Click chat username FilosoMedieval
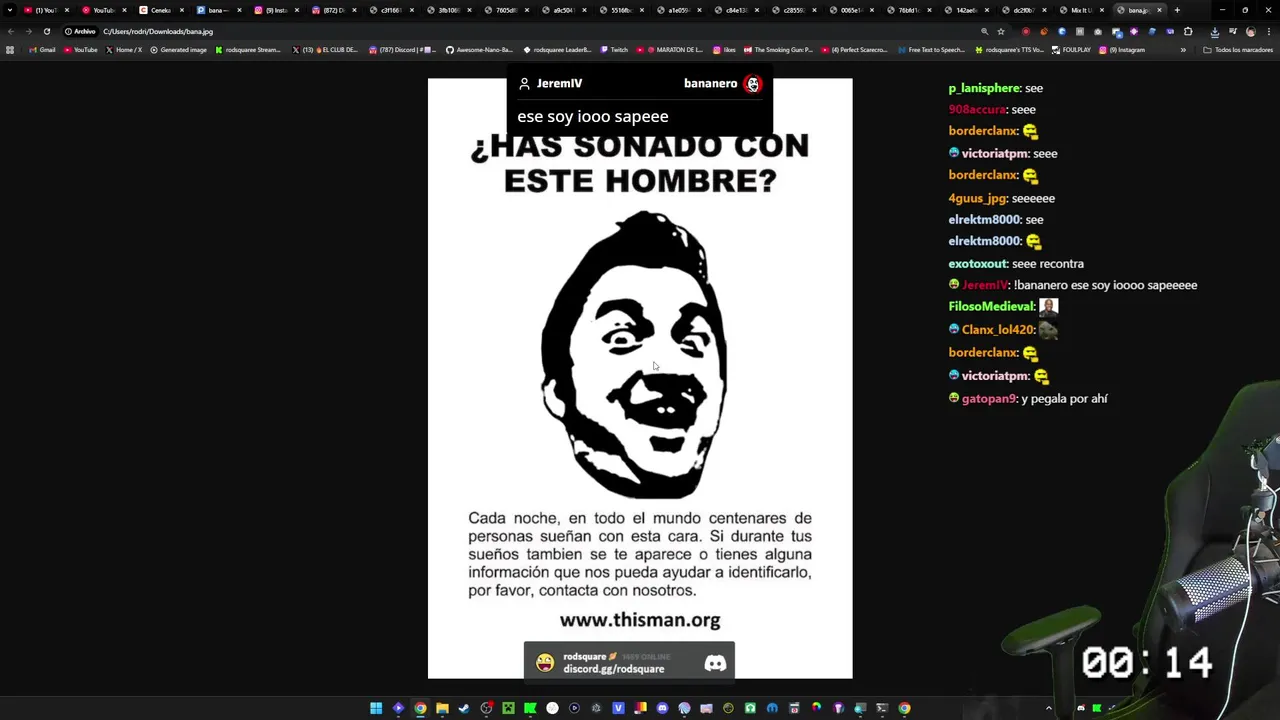The image size is (1280, 720). pos(991,307)
